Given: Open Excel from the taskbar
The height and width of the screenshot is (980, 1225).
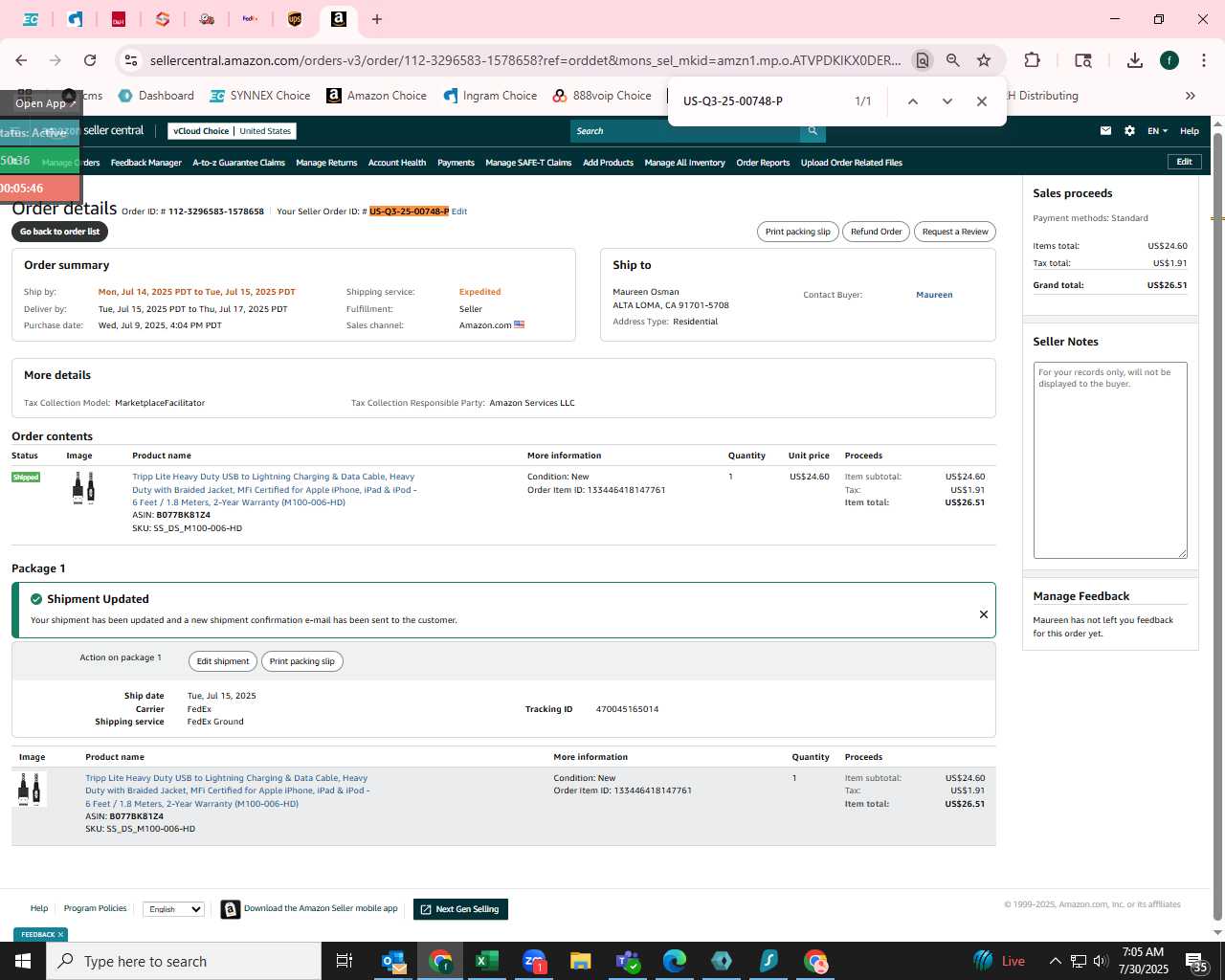Looking at the screenshot, I should coord(487,961).
